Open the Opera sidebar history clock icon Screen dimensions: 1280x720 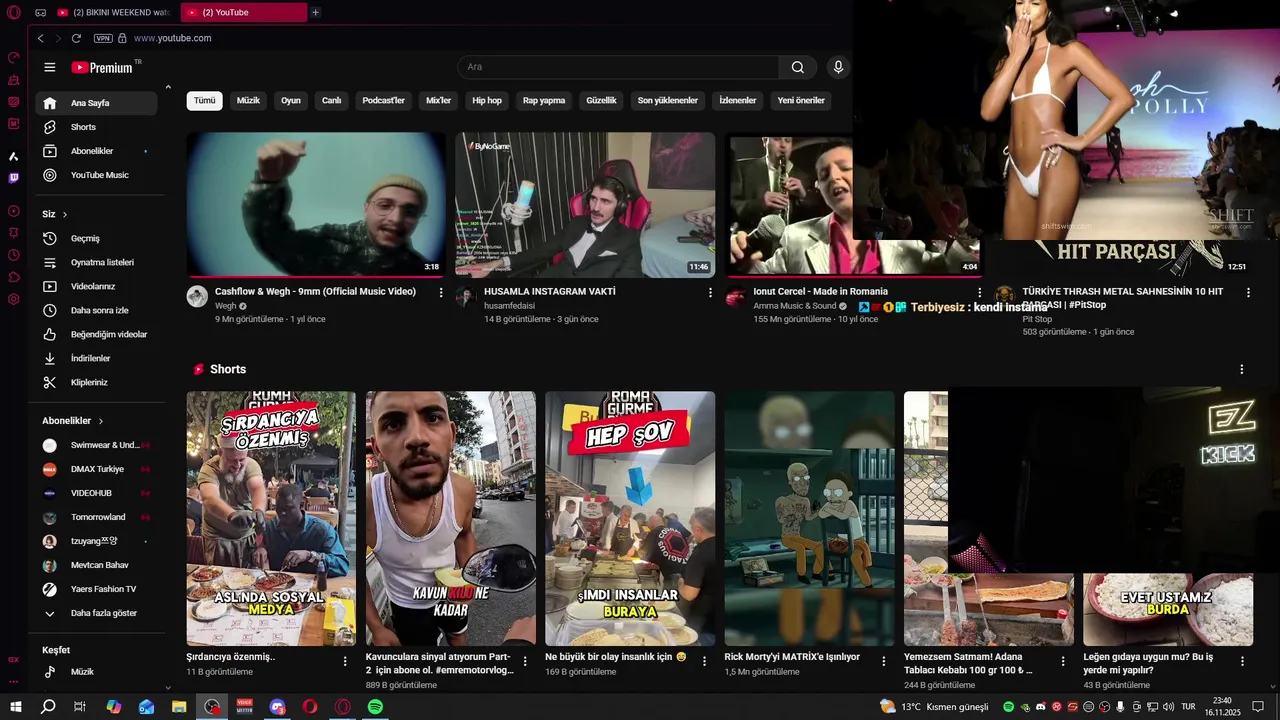pyautogui.click(x=13, y=255)
